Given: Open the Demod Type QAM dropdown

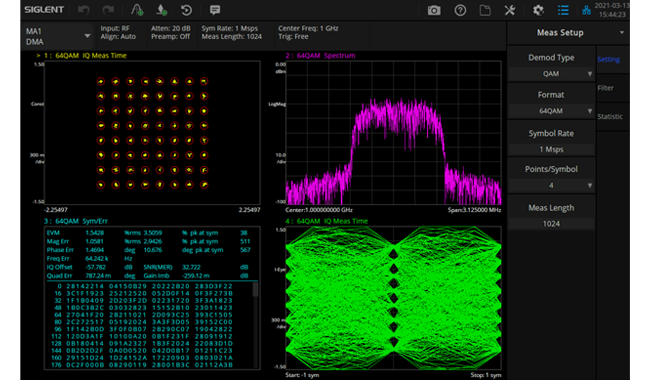Looking at the screenshot, I should click(551, 74).
